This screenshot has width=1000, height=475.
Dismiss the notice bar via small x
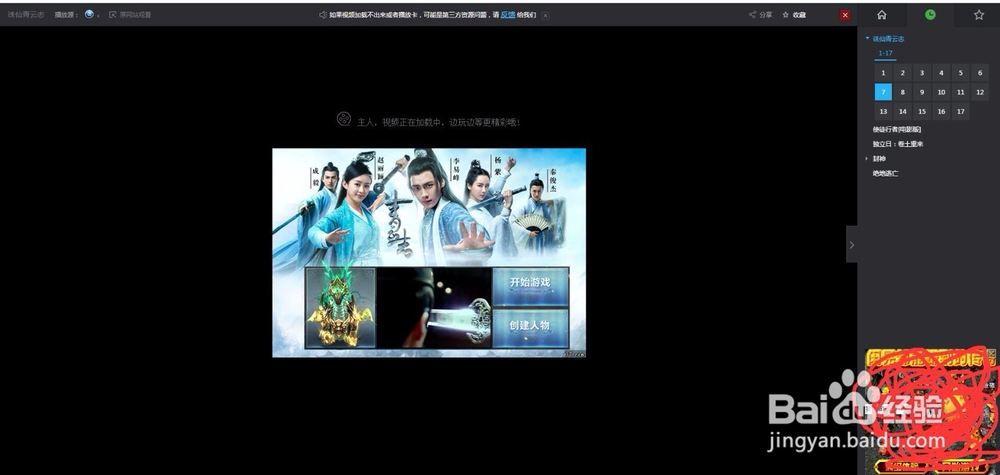pyautogui.click(x=545, y=15)
